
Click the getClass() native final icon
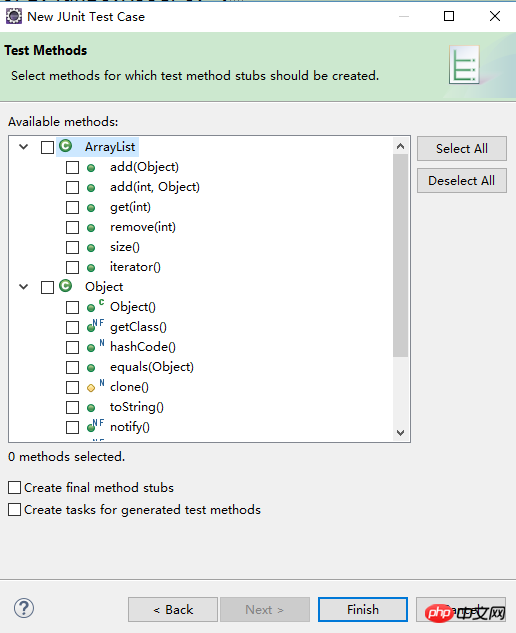[96, 326]
